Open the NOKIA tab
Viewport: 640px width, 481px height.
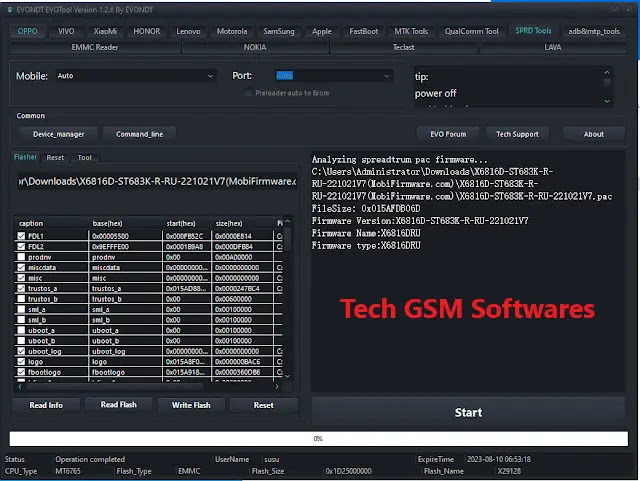click(255, 47)
